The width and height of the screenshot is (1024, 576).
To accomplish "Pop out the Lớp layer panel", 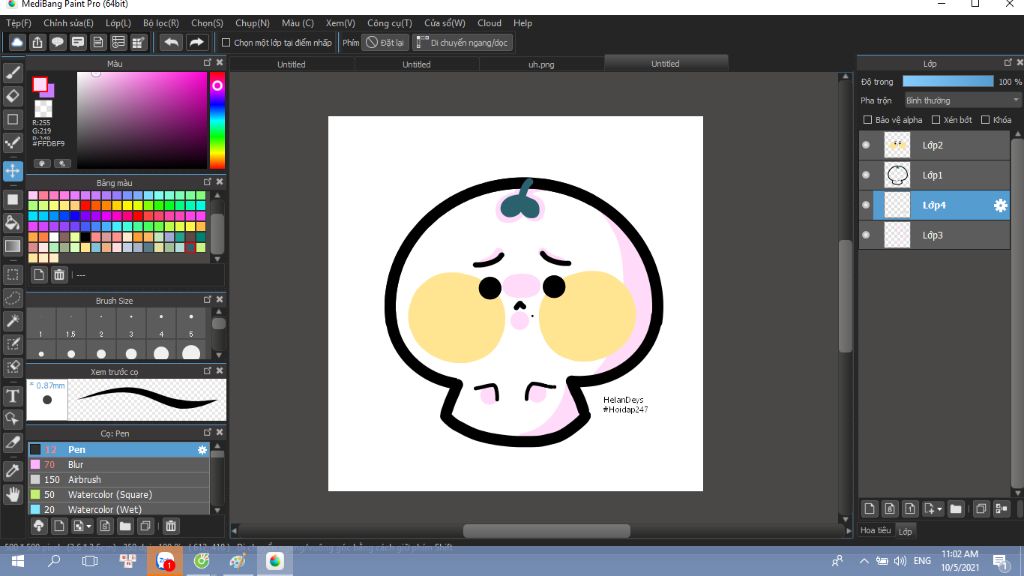I will pos(1008,63).
